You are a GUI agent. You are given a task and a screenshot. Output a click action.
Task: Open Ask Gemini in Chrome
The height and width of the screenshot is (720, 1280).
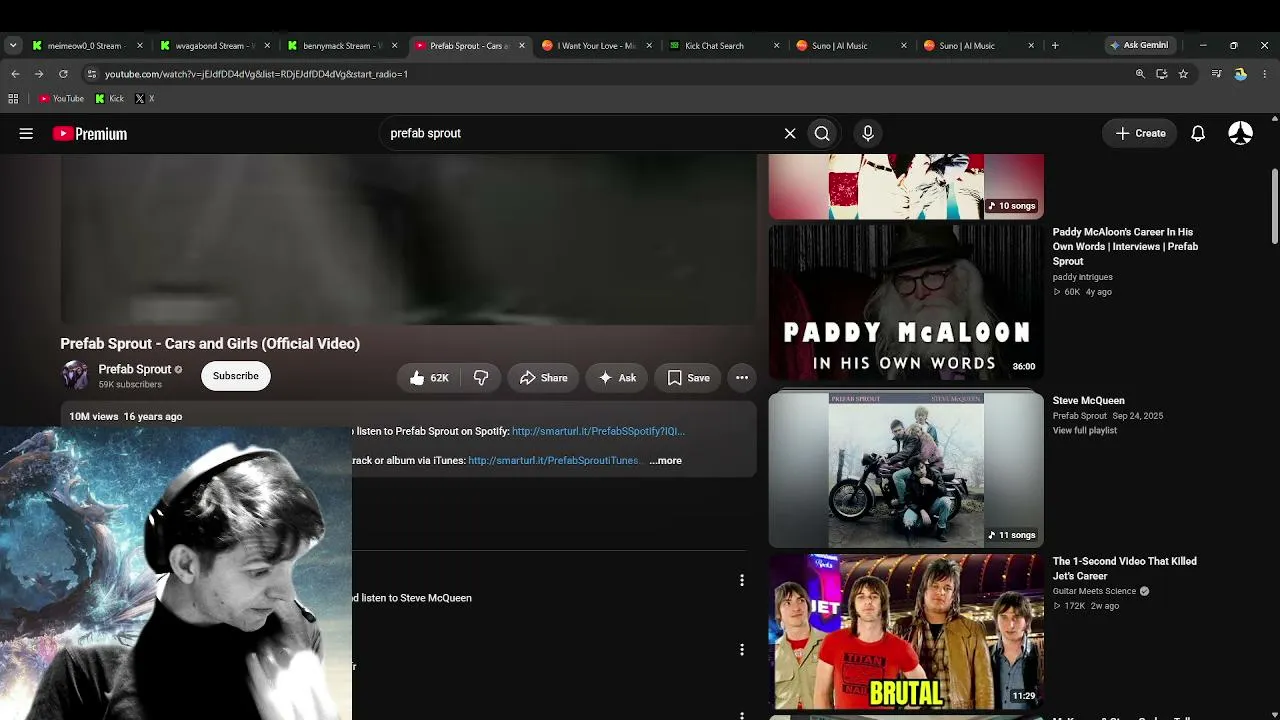1139,45
